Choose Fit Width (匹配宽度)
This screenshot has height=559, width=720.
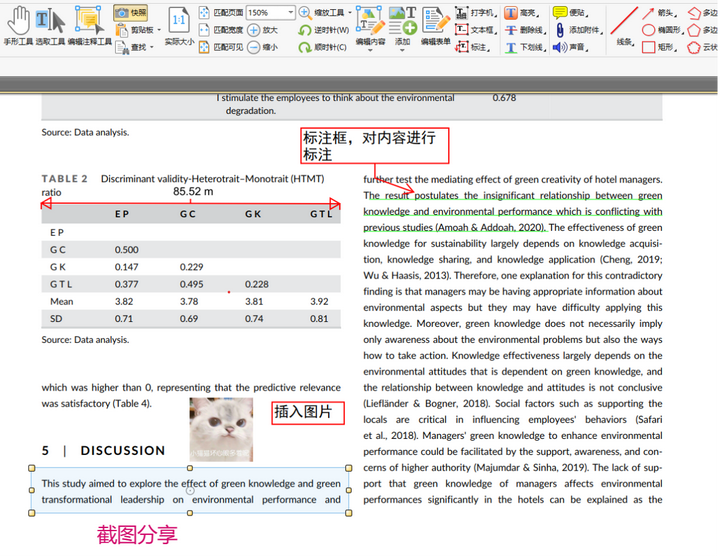(x=221, y=30)
